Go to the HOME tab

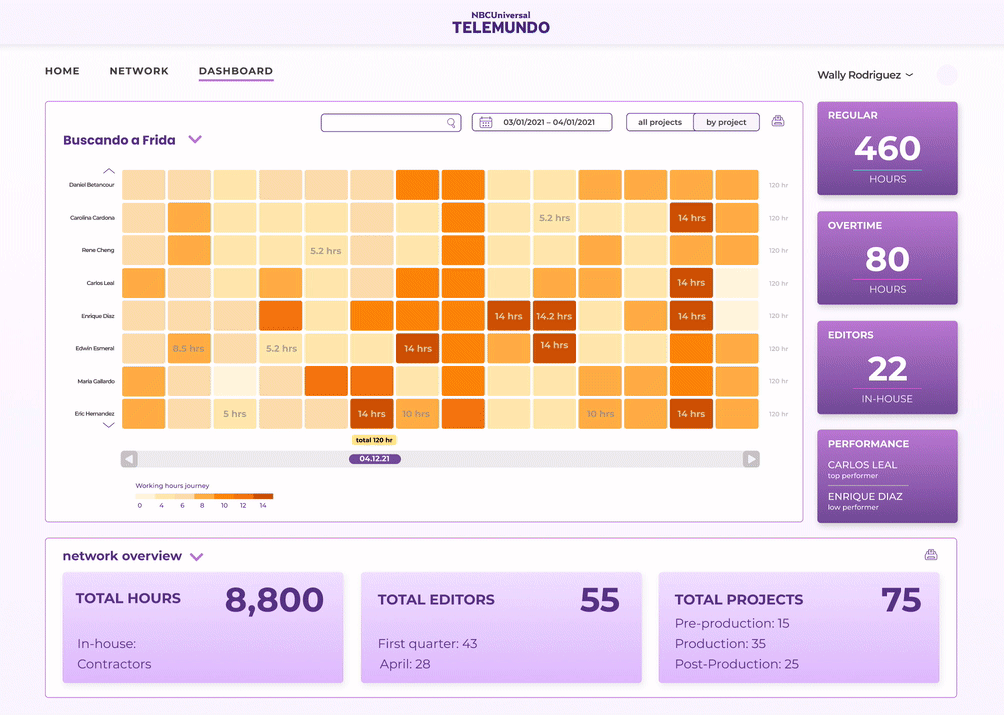coord(62,71)
